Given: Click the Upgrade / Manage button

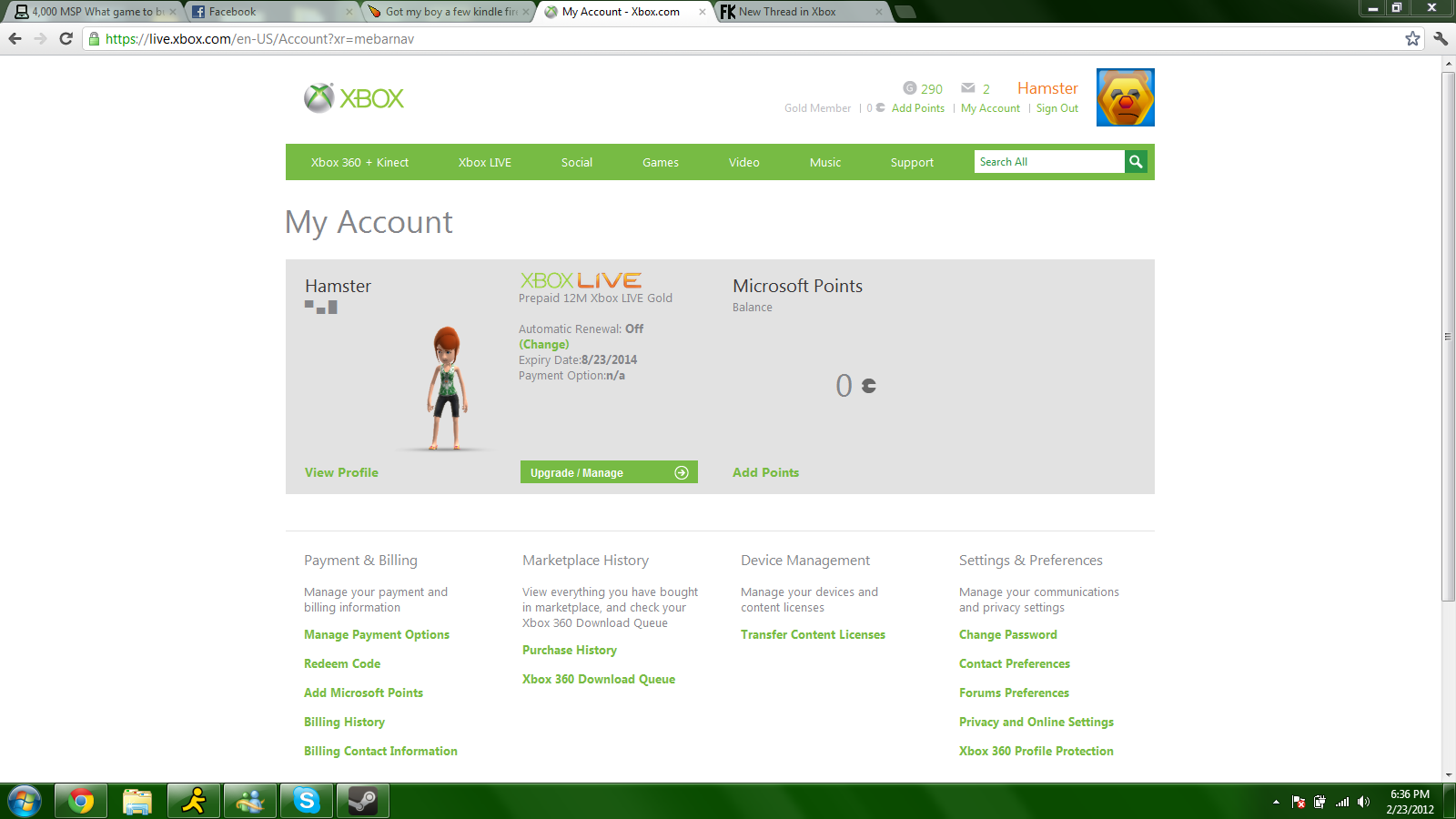Looking at the screenshot, I should point(609,472).
